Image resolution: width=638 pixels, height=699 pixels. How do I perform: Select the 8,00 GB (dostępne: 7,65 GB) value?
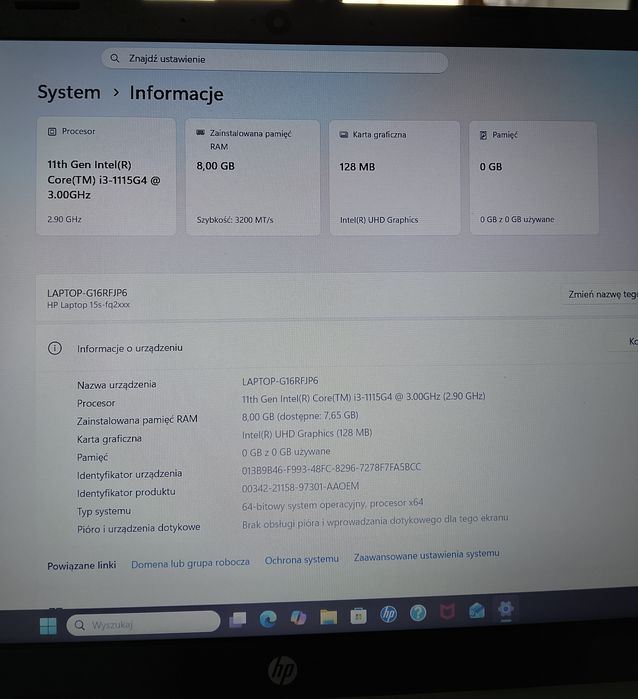tap(300, 416)
